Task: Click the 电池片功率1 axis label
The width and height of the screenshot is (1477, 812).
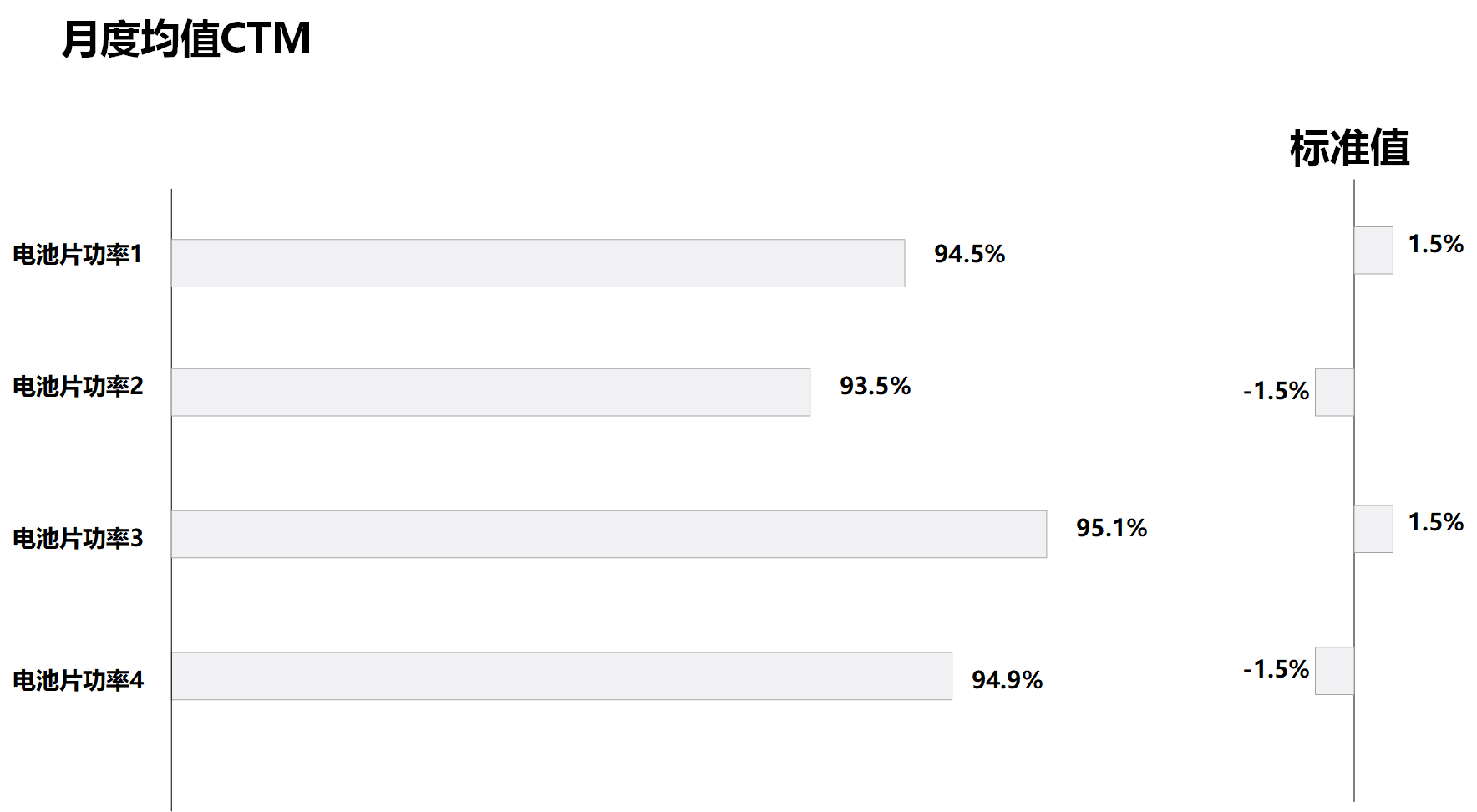Action: pyautogui.click(x=78, y=254)
